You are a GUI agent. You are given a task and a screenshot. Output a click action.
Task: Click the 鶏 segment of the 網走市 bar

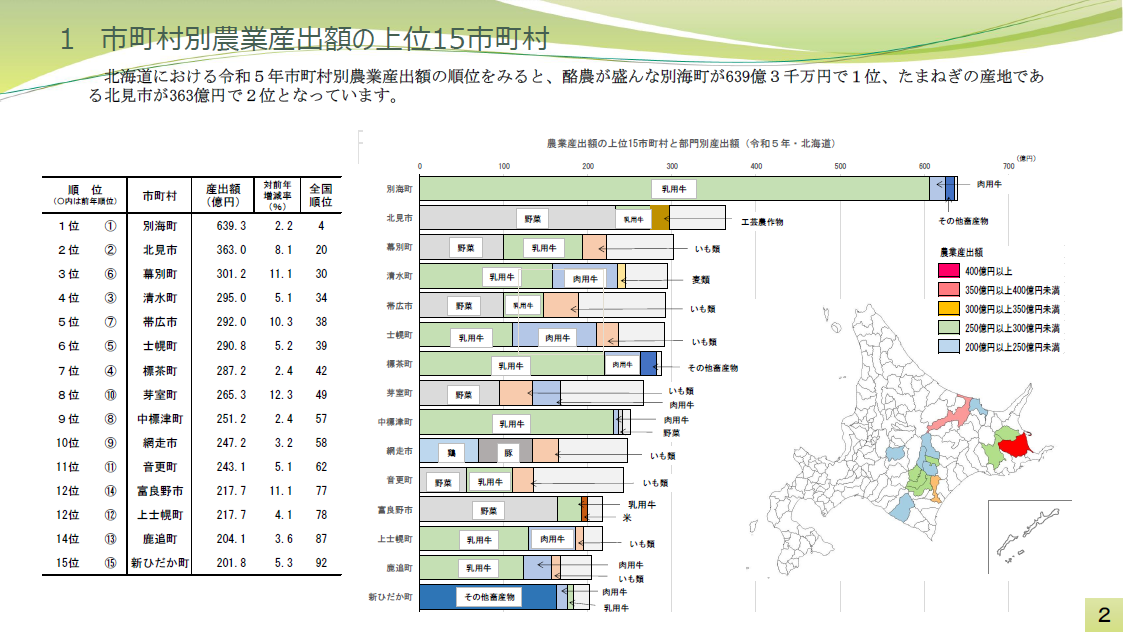click(454, 453)
